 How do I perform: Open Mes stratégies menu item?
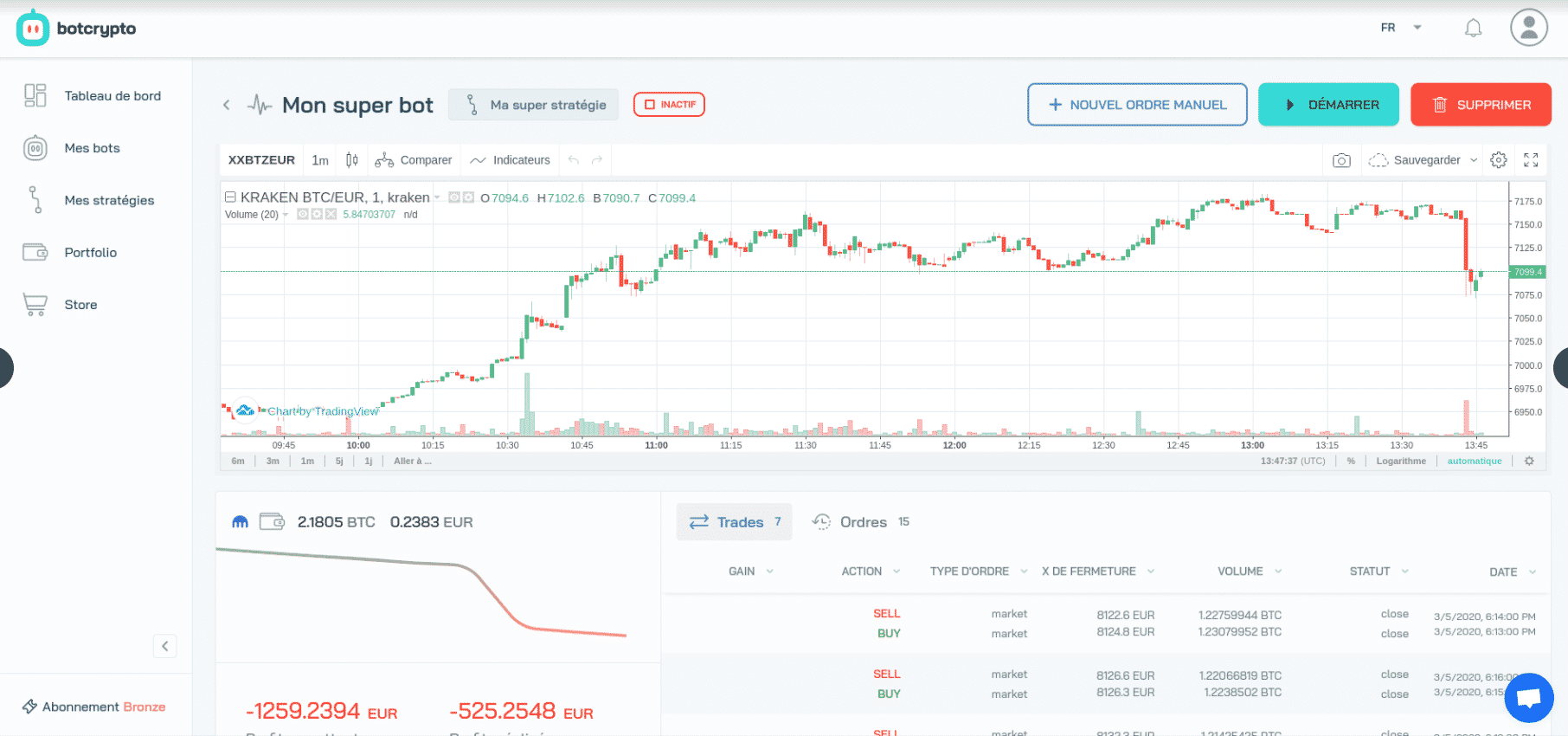tap(109, 200)
